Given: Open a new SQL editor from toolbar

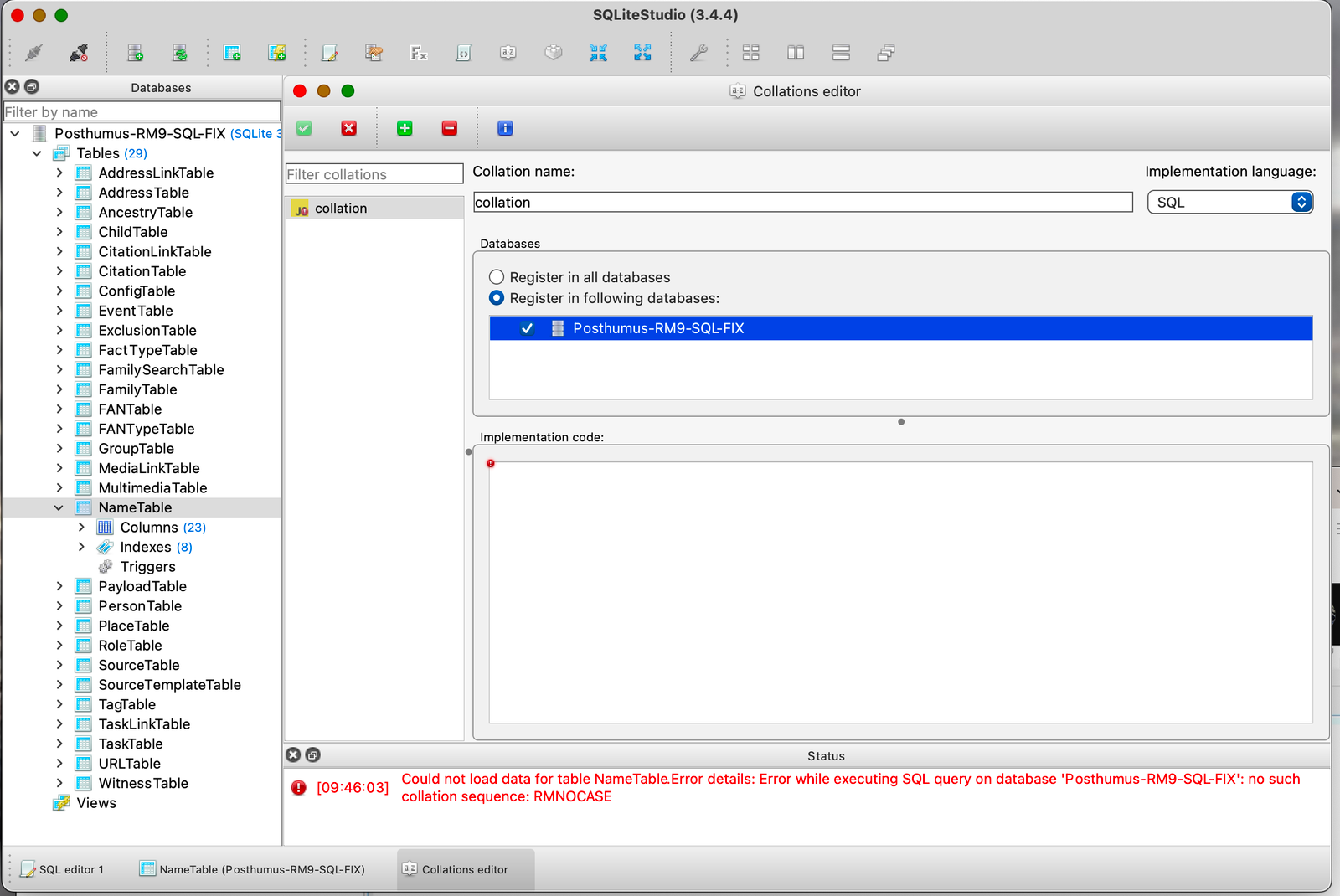Looking at the screenshot, I should (330, 53).
